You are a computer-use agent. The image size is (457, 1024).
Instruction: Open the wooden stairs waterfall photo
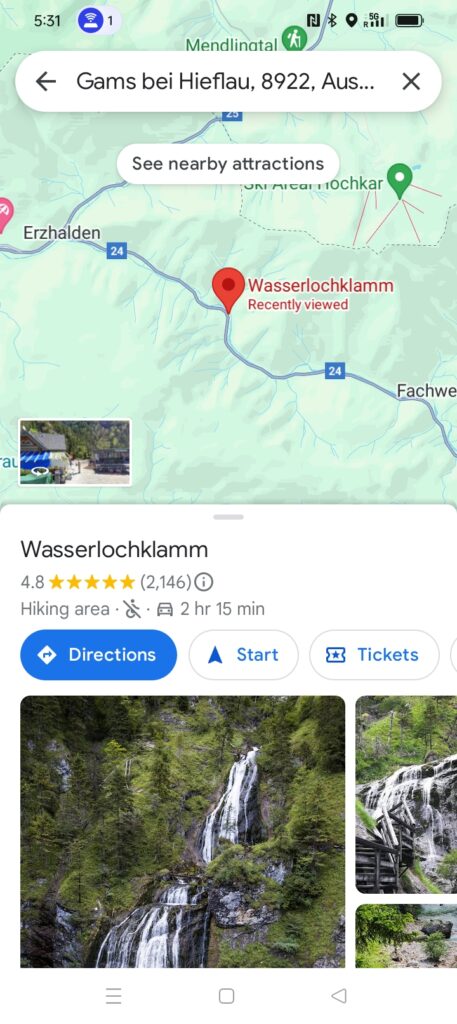[406, 794]
